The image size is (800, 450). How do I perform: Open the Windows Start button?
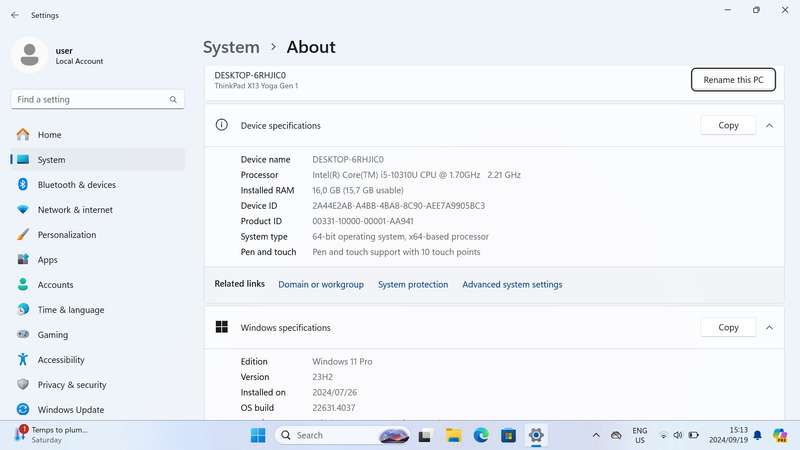point(258,435)
